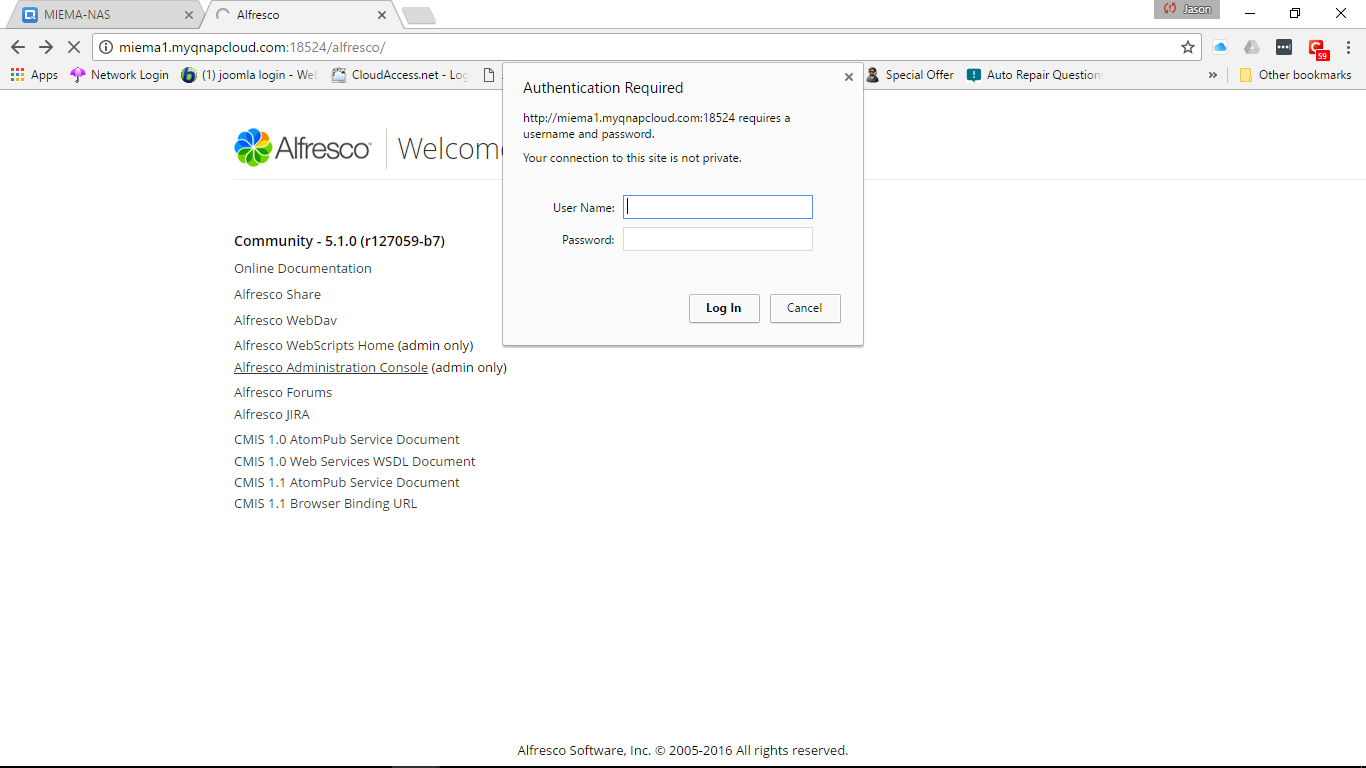Screen dimensions: 1366x768
Task: Focus the User Name field
Action: click(718, 207)
